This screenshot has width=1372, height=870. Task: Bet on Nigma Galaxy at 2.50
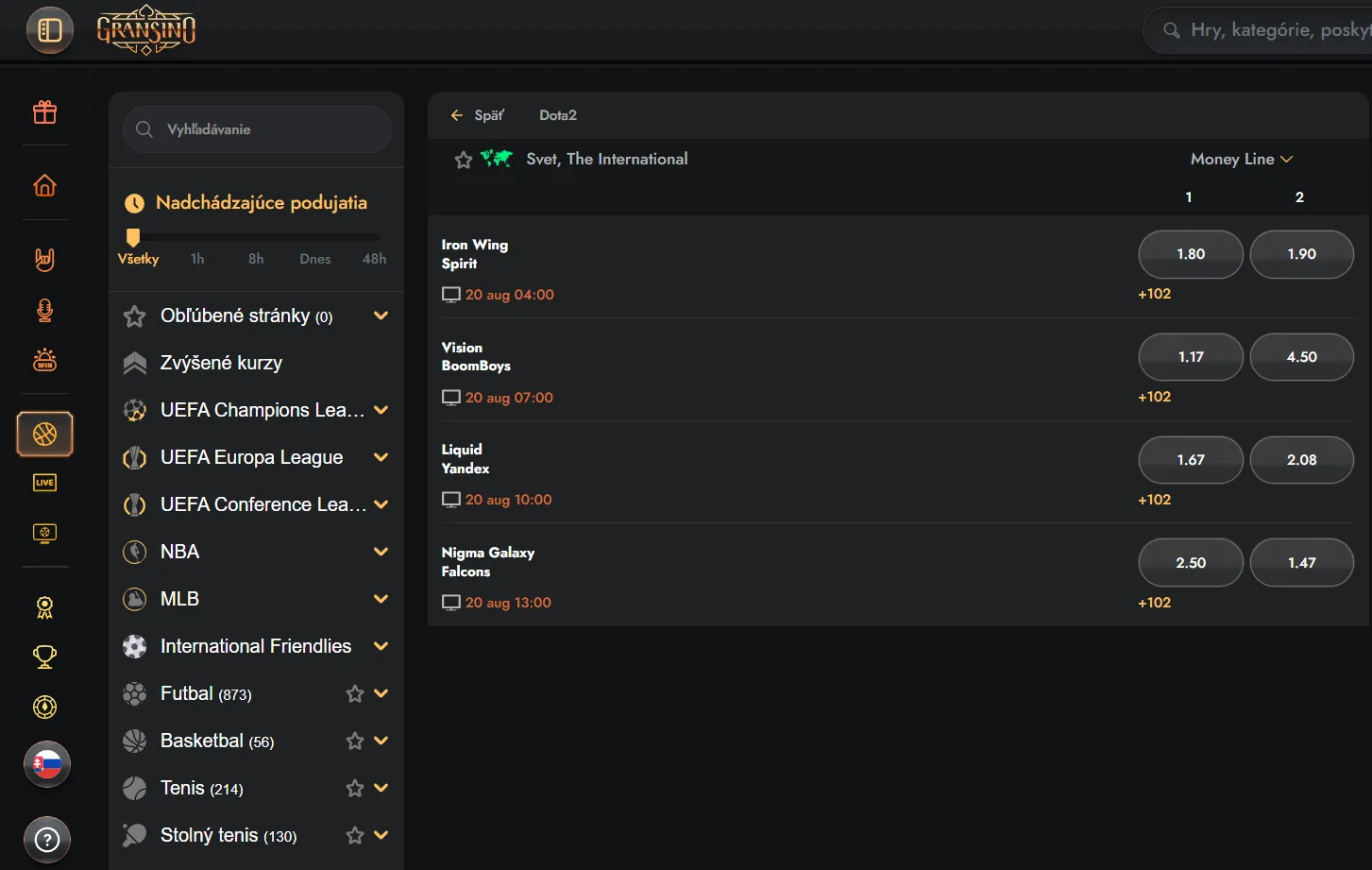1191,563
